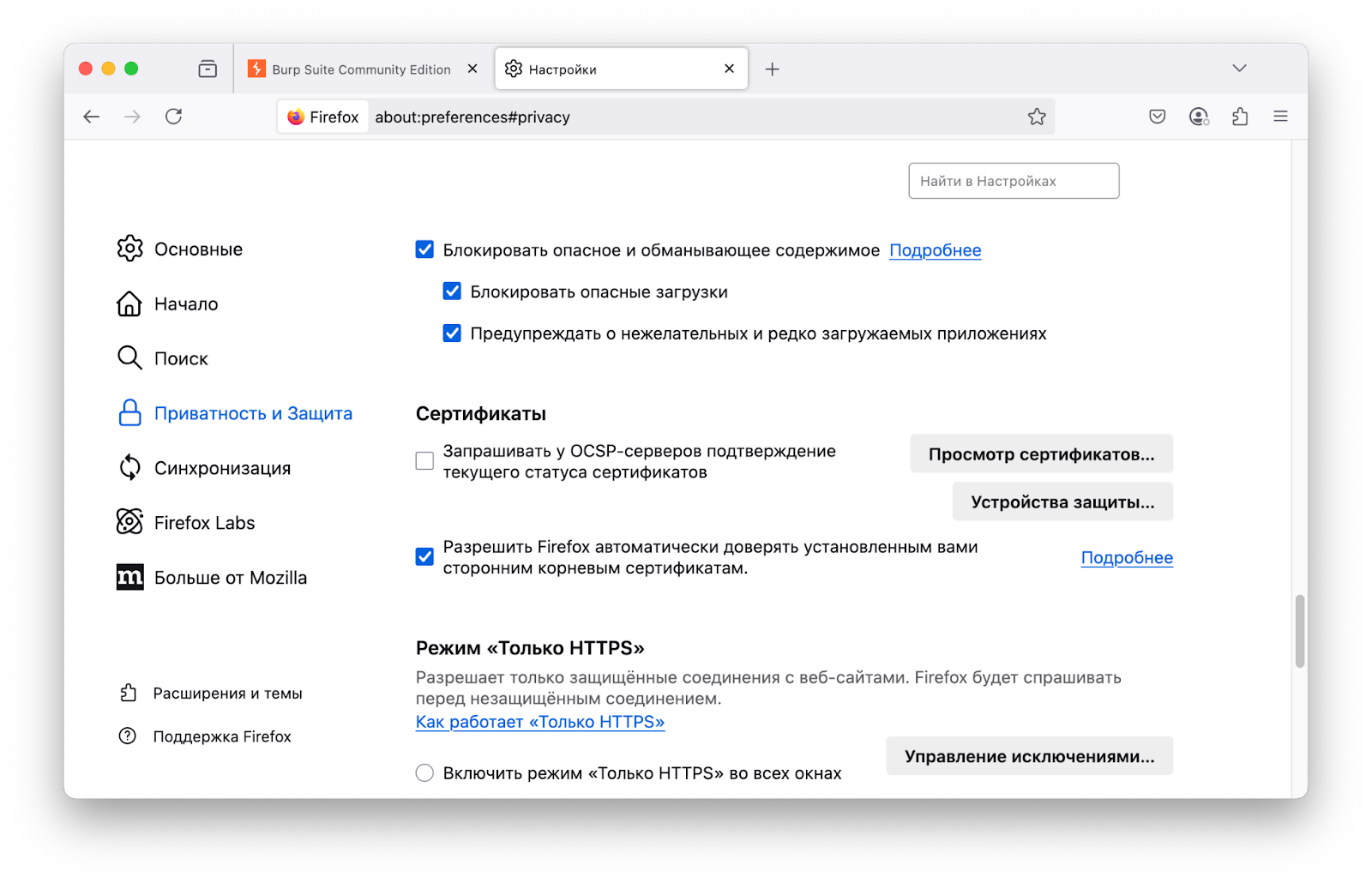Viewport: 1372px width, 883px height.
Task: Click the Firefox View icon beside tabs
Action: pyautogui.click(x=208, y=69)
